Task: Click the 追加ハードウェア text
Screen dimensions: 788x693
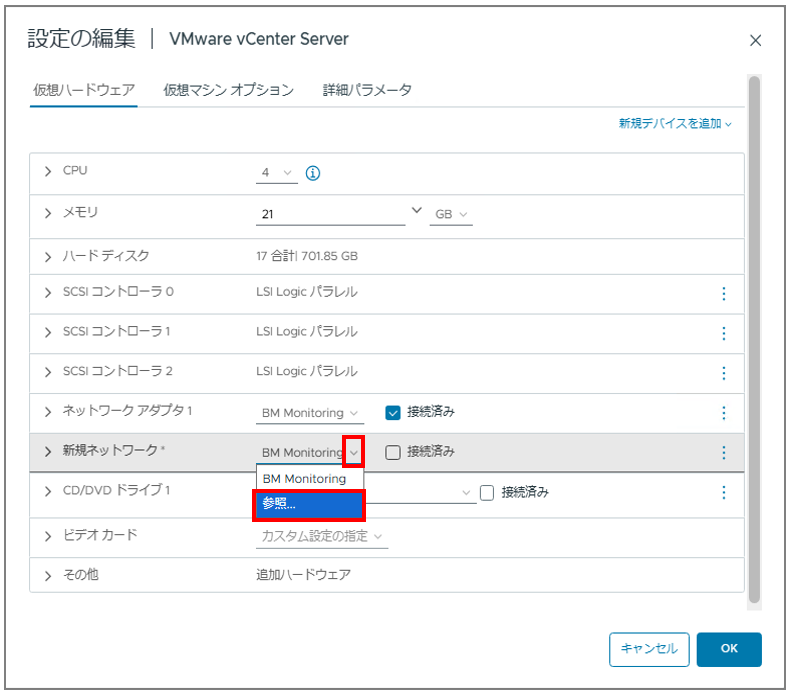Action: [x=304, y=574]
